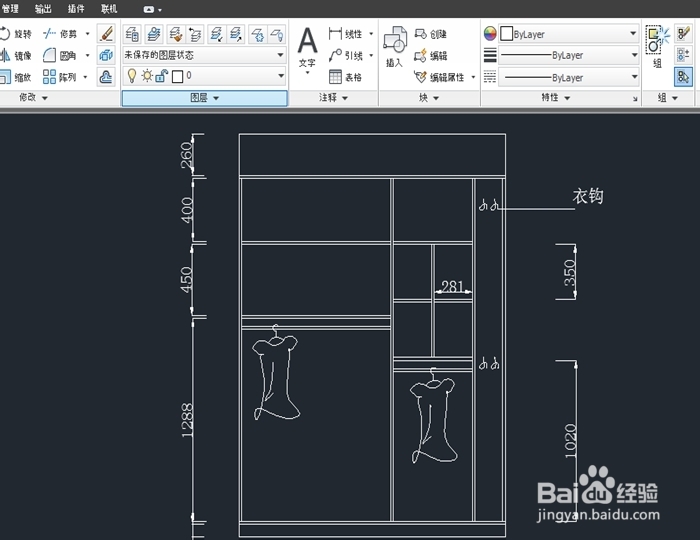Viewport: 700px width, 540px height.
Task: Click the Layer Freeze icon
Action: tap(258, 34)
